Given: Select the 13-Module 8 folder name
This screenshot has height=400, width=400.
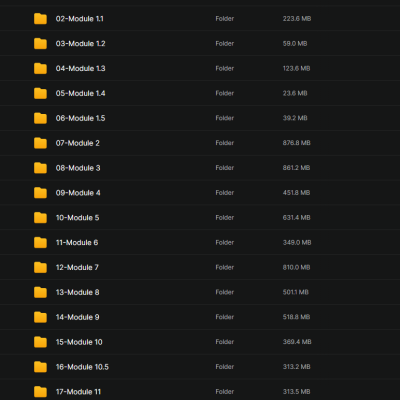Looking at the screenshot, I should [78, 292].
